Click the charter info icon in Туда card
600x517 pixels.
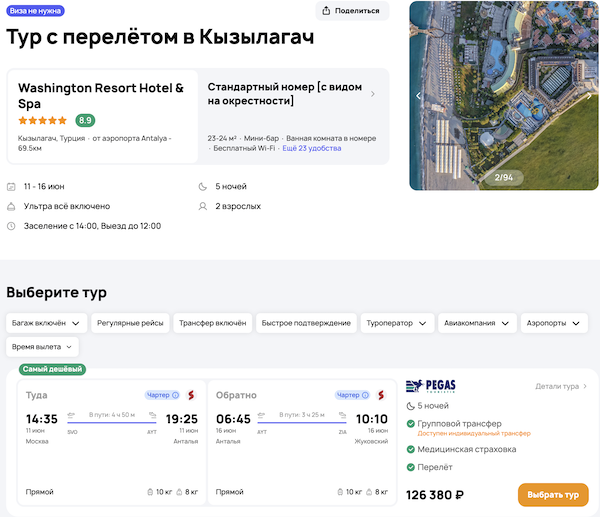click(x=176, y=394)
